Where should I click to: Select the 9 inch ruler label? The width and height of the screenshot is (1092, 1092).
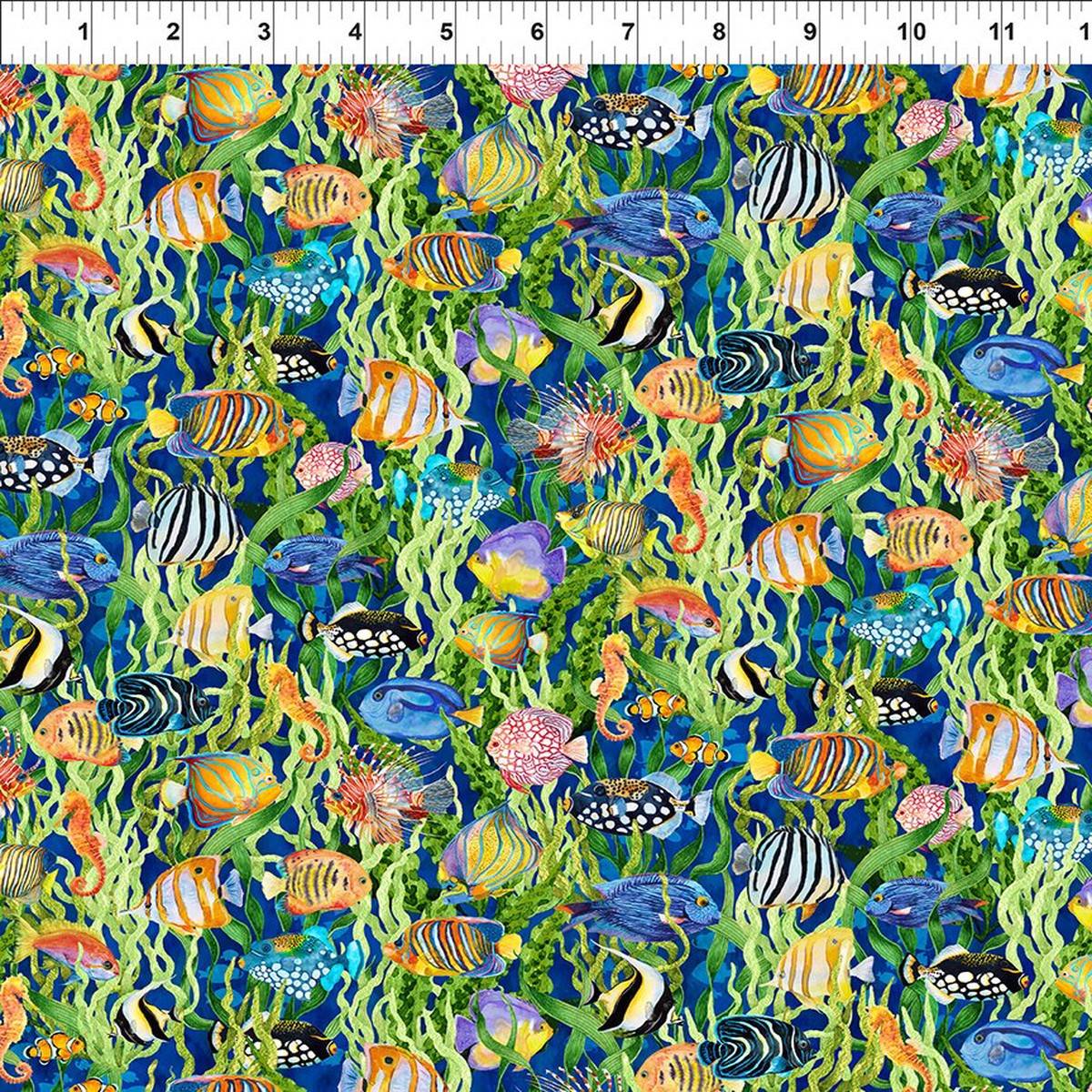coord(810,33)
